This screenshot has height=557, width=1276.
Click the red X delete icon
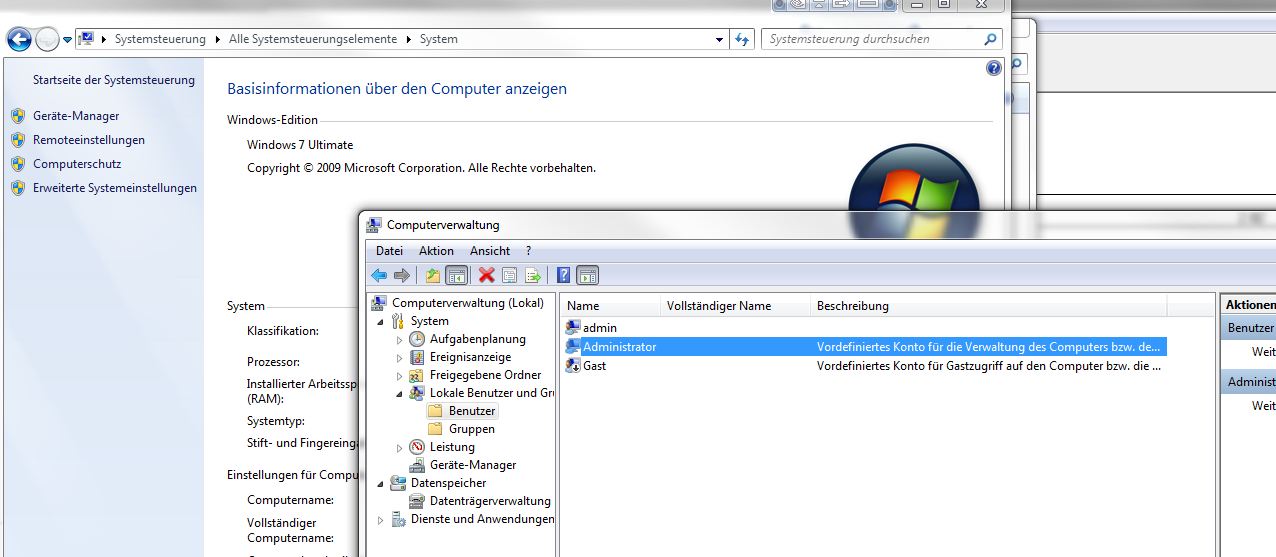click(487, 275)
